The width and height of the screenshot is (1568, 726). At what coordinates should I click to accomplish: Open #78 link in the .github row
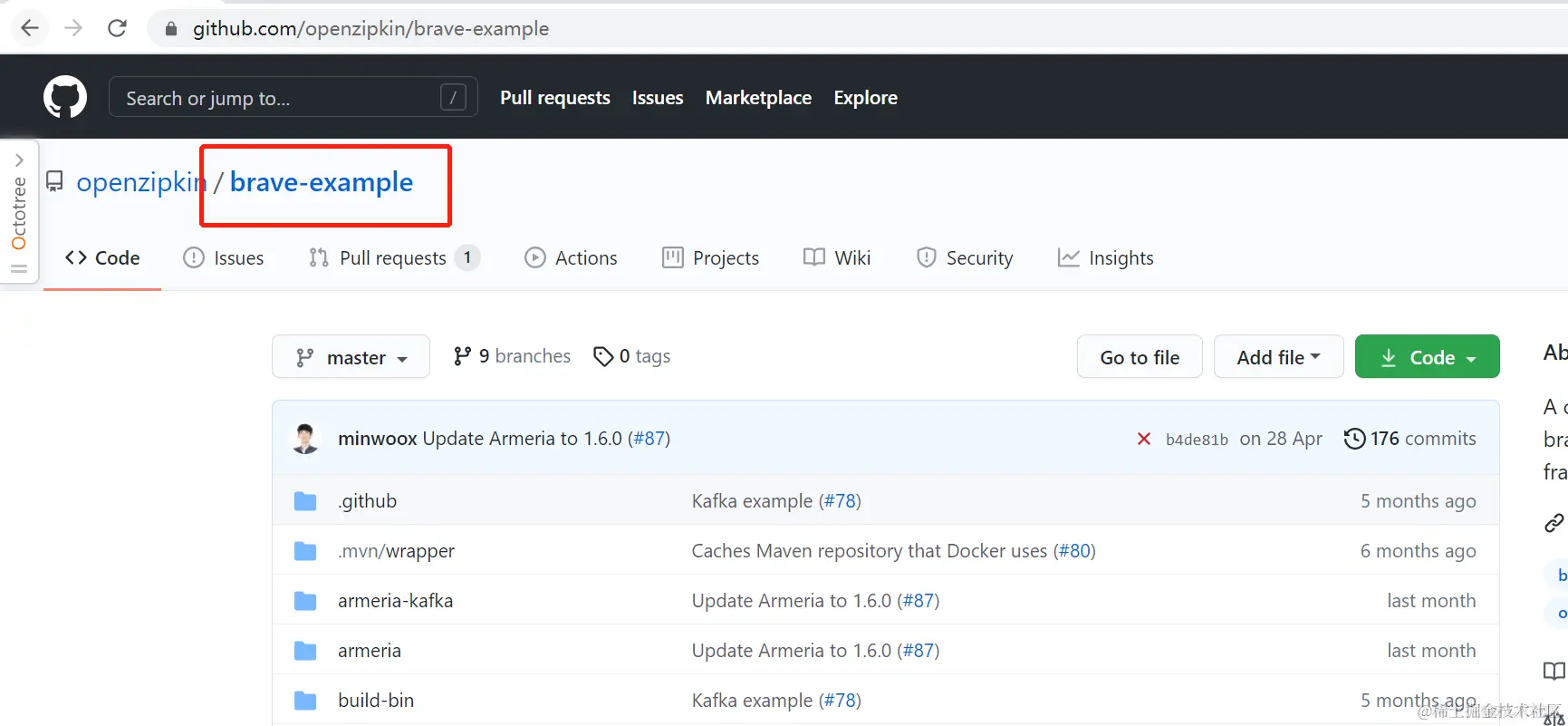point(840,501)
